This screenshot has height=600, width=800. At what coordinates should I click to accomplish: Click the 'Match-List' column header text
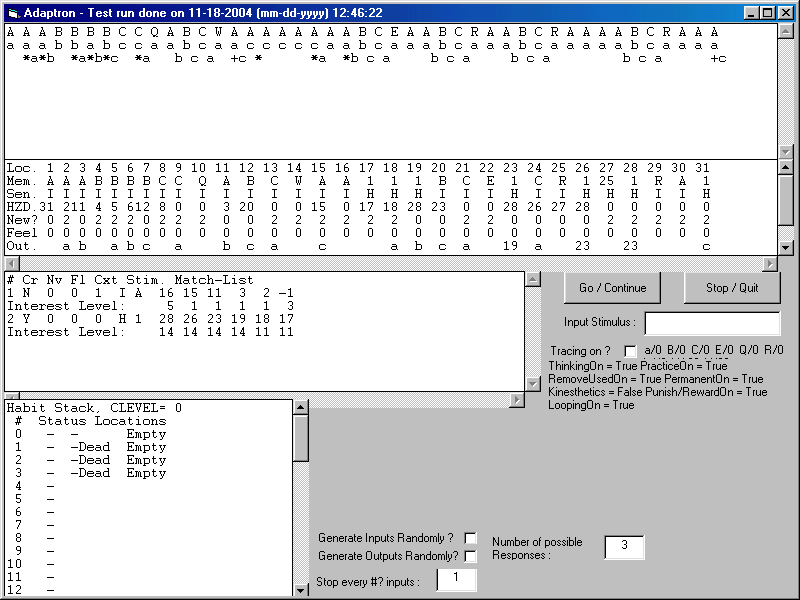pos(214,280)
